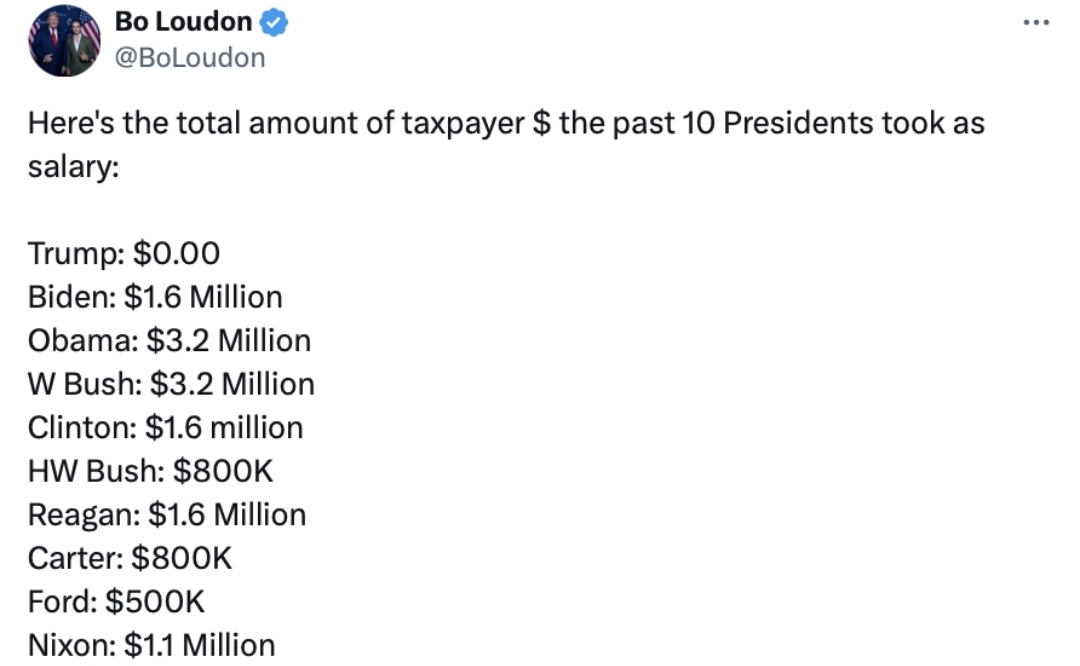The width and height of the screenshot is (1080, 666).
Task: Click the word 'taxpayer' in the tweet
Action: click(x=463, y=124)
